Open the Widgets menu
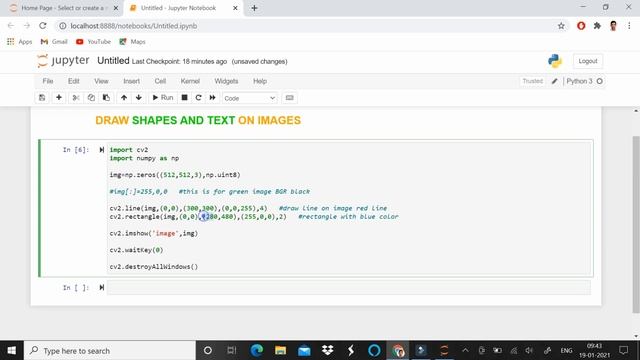Image resolution: width=640 pixels, height=360 pixels. [x=226, y=81]
